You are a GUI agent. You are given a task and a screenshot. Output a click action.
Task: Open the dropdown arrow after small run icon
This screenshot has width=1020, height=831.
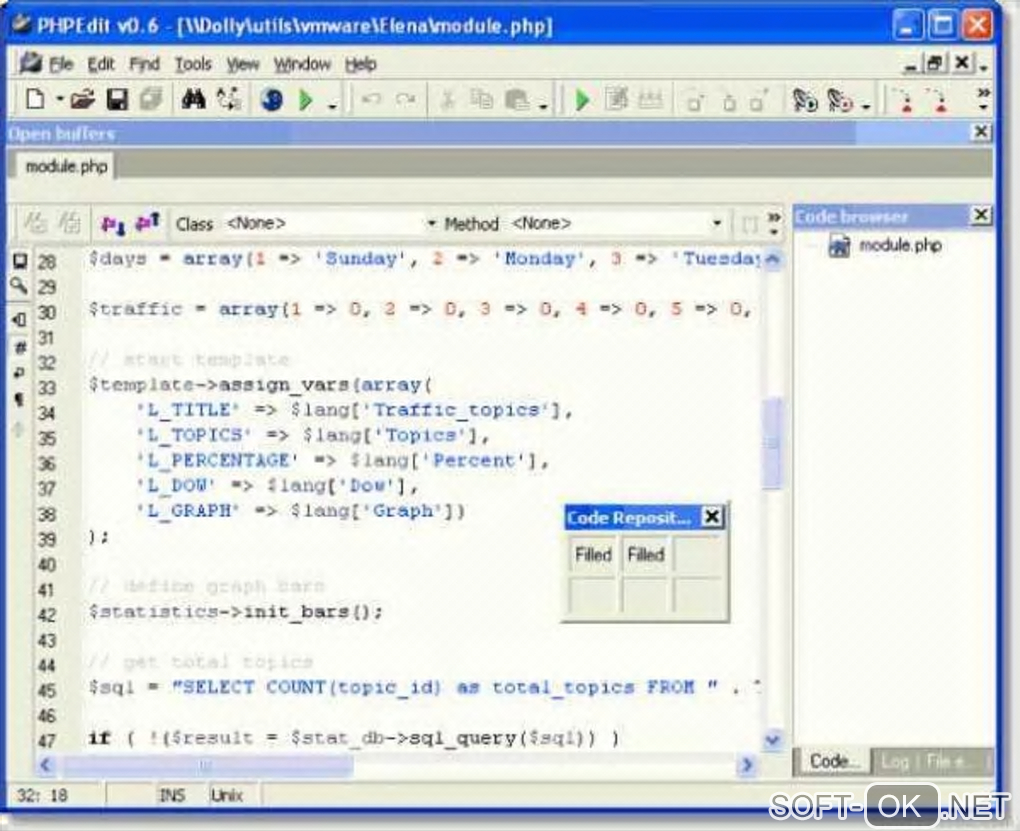coord(332,104)
